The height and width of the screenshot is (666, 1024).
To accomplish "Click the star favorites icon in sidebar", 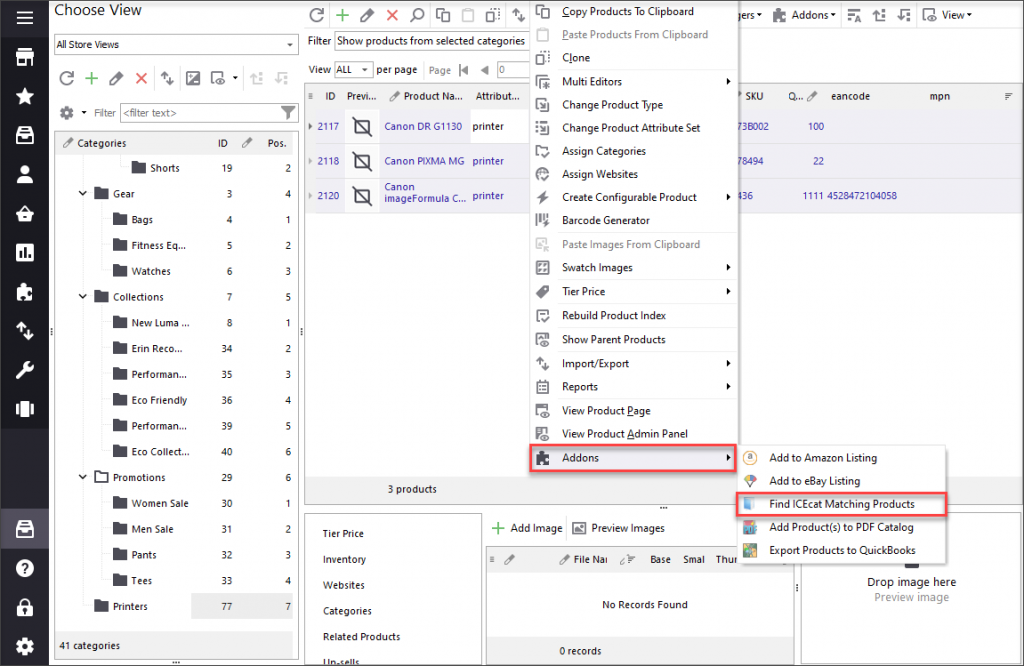I will click(x=24, y=96).
